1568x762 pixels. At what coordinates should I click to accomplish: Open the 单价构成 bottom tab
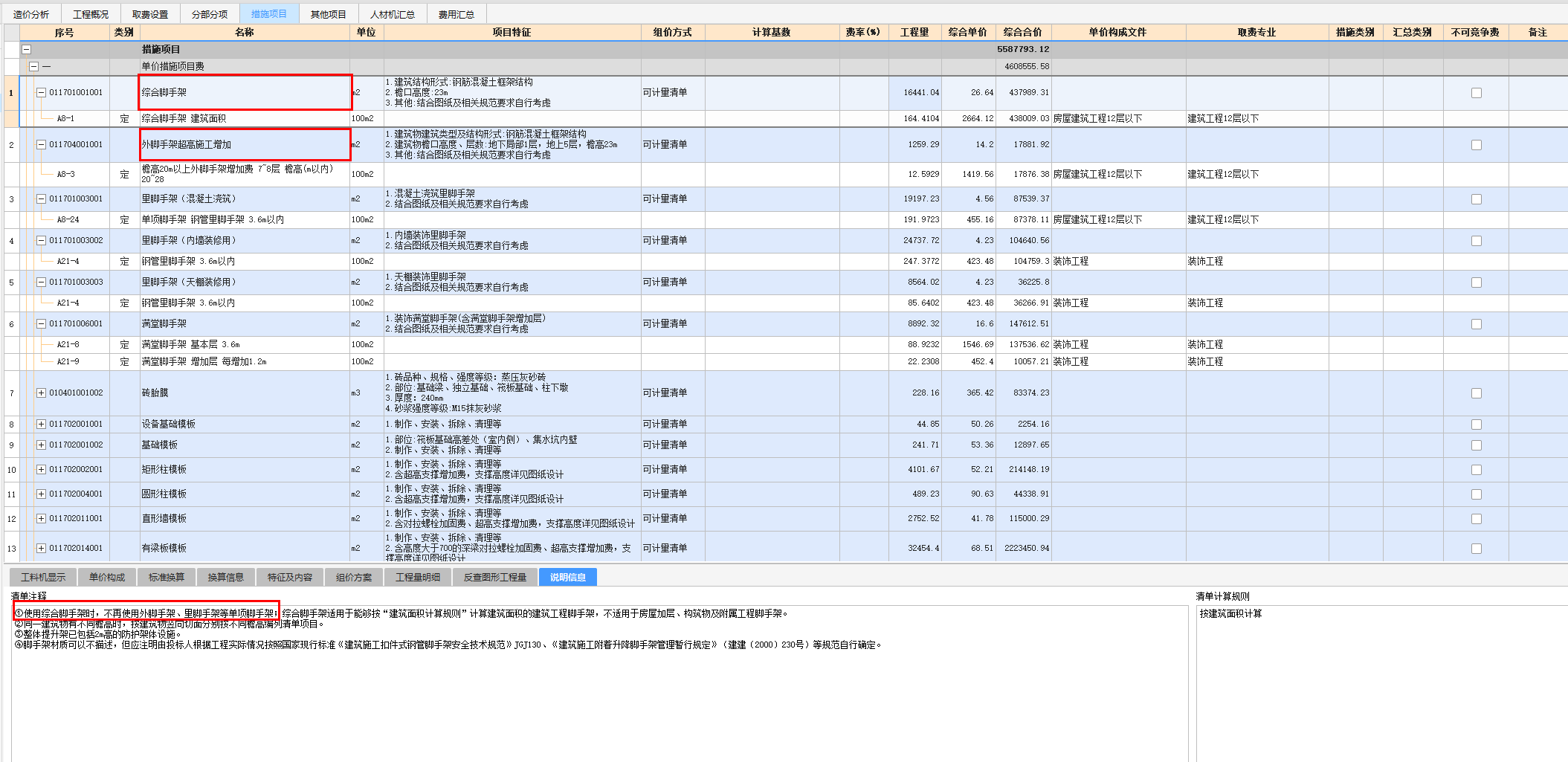click(107, 577)
